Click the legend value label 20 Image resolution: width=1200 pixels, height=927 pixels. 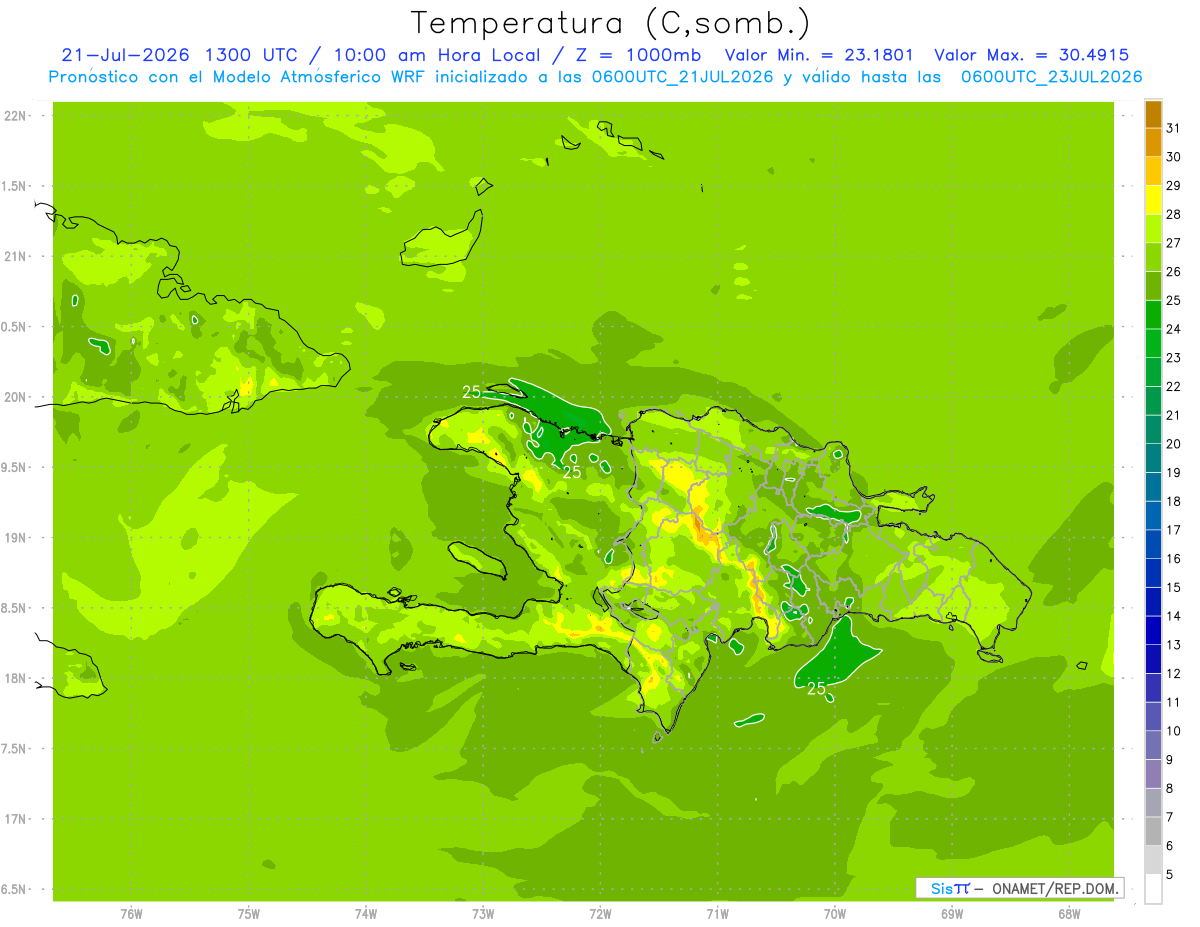tap(1173, 444)
